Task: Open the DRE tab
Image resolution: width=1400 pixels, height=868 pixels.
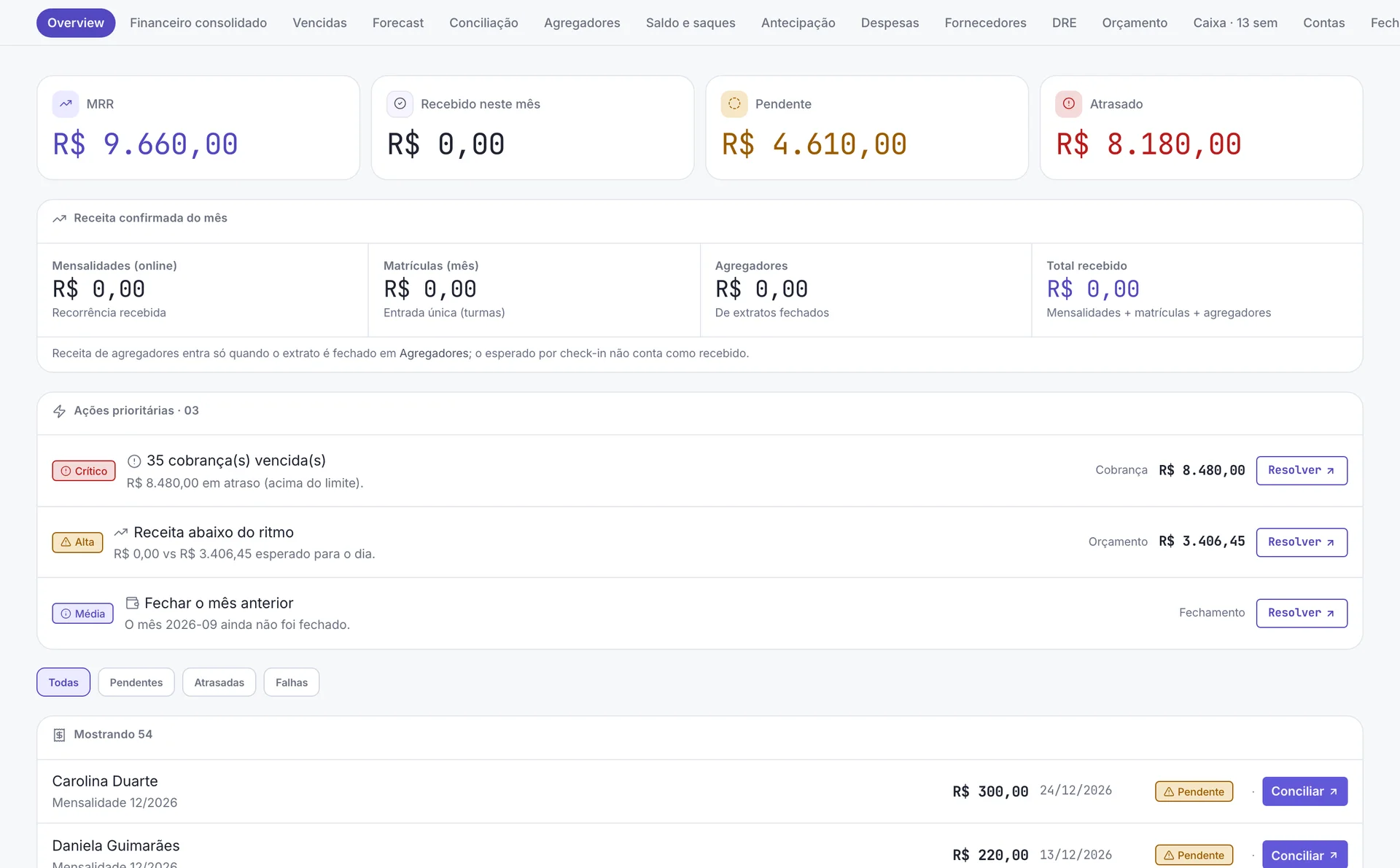Action: tap(1065, 23)
